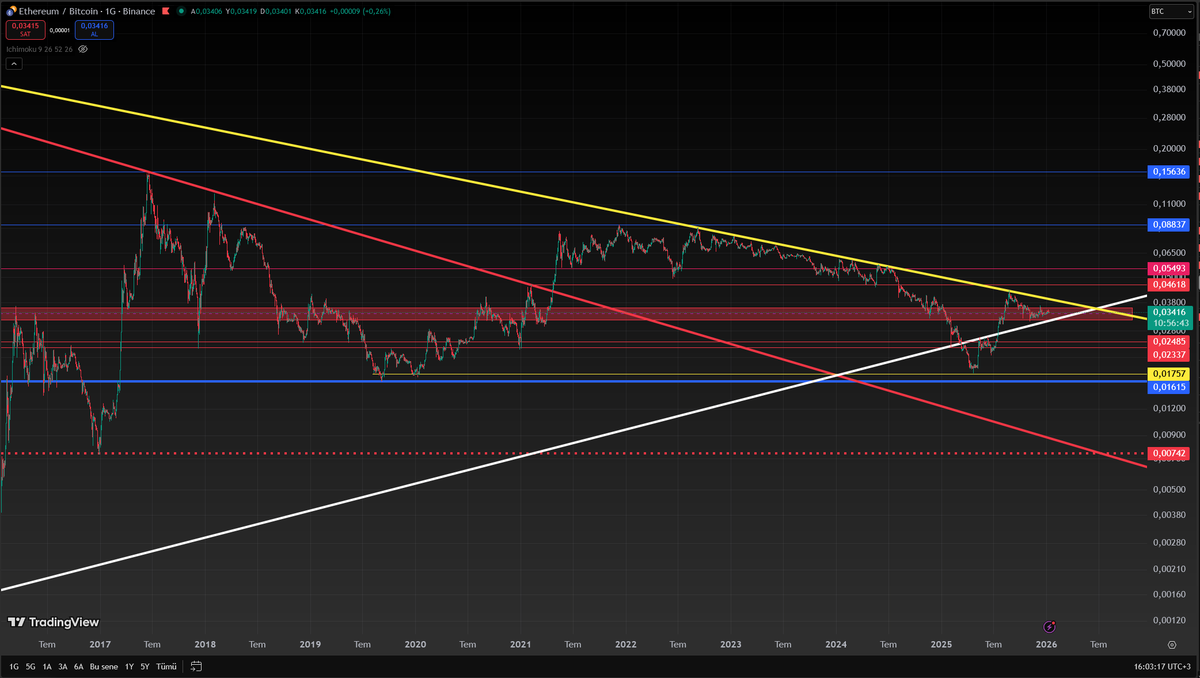The width and height of the screenshot is (1200, 678).
Task: Click the 16:03:17 UTC+3 timezone button
Action: 1163,666
